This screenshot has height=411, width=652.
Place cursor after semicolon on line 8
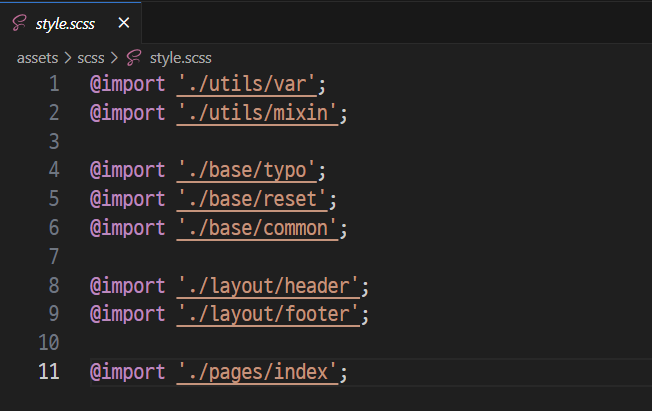[x=370, y=286]
